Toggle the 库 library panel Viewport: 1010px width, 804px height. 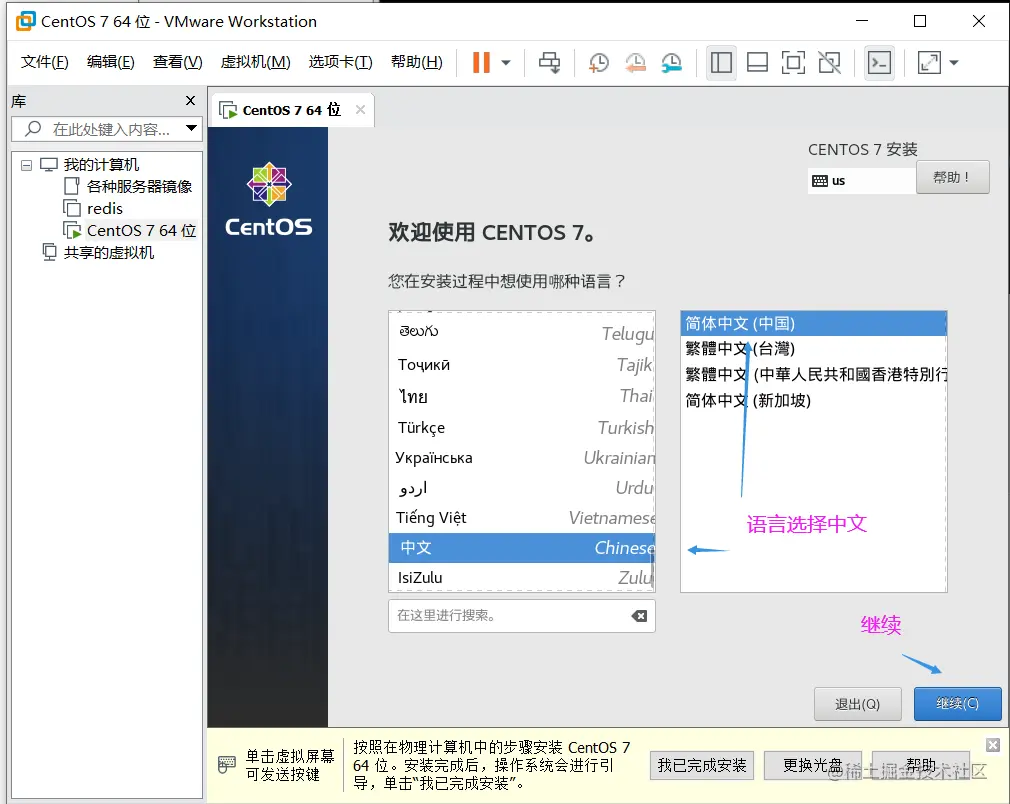(x=721, y=62)
